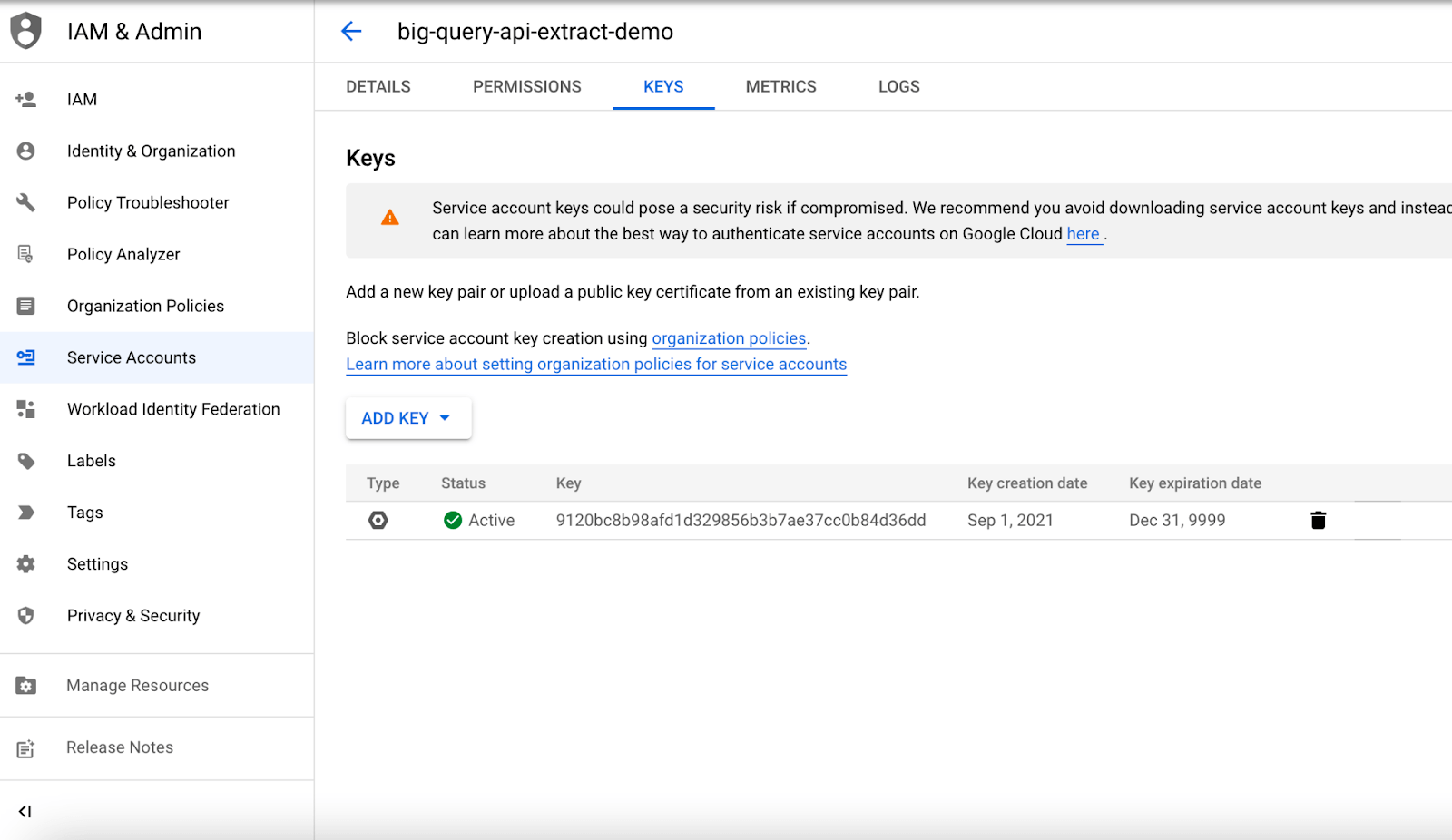Switch to the PERMISSIONS tab
Image resolution: width=1452 pixels, height=840 pixels.
point(526,87)
